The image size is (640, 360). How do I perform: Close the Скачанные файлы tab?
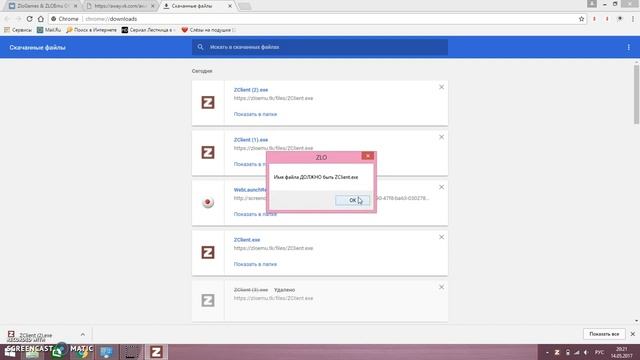[230, 6]
